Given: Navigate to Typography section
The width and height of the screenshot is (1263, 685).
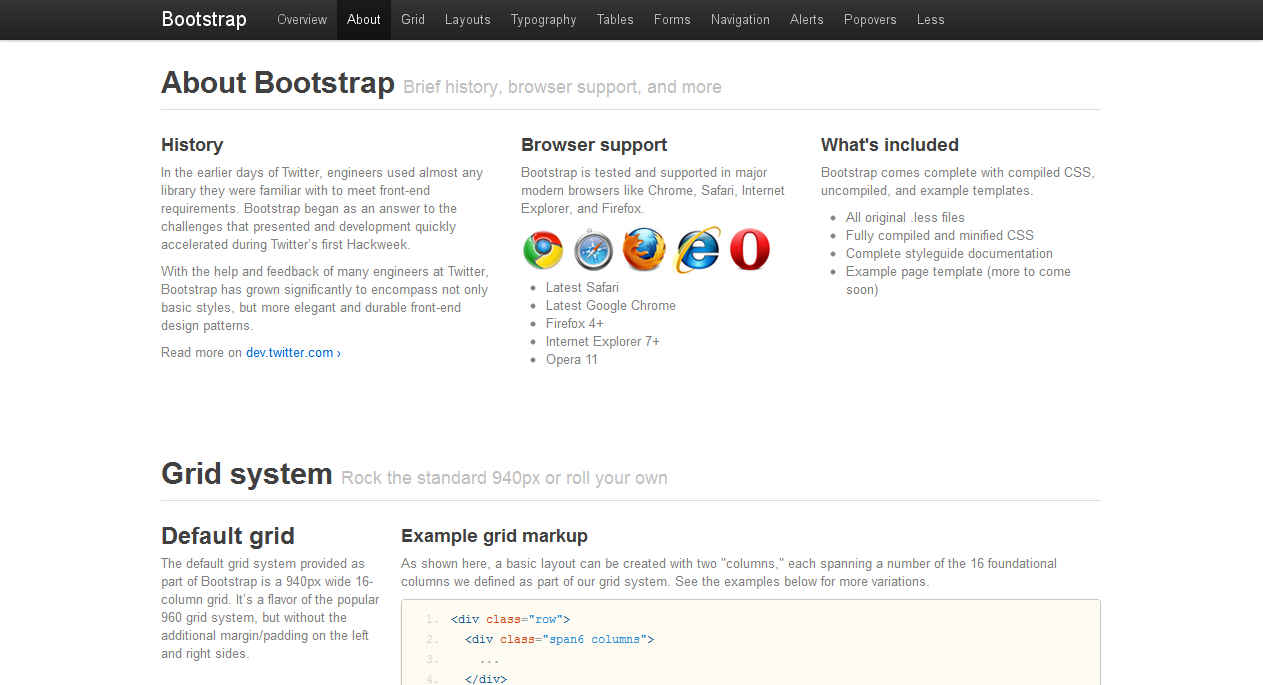Looking at the screenshot, I should click(x=543, y=19).
